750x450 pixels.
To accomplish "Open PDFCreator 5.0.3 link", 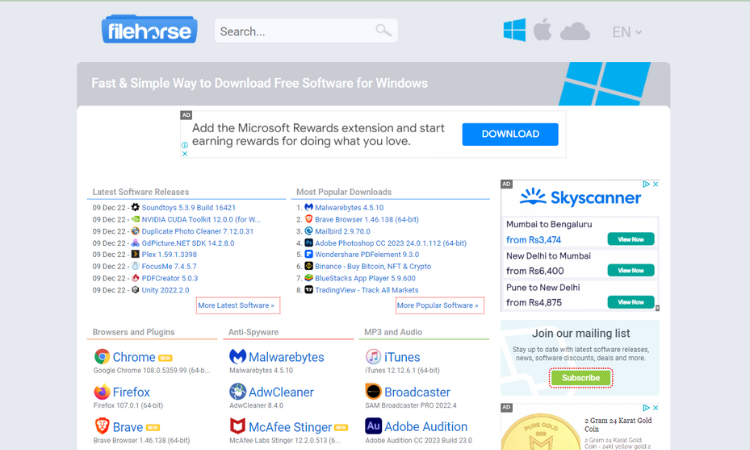I will click(x=170, y=278).
